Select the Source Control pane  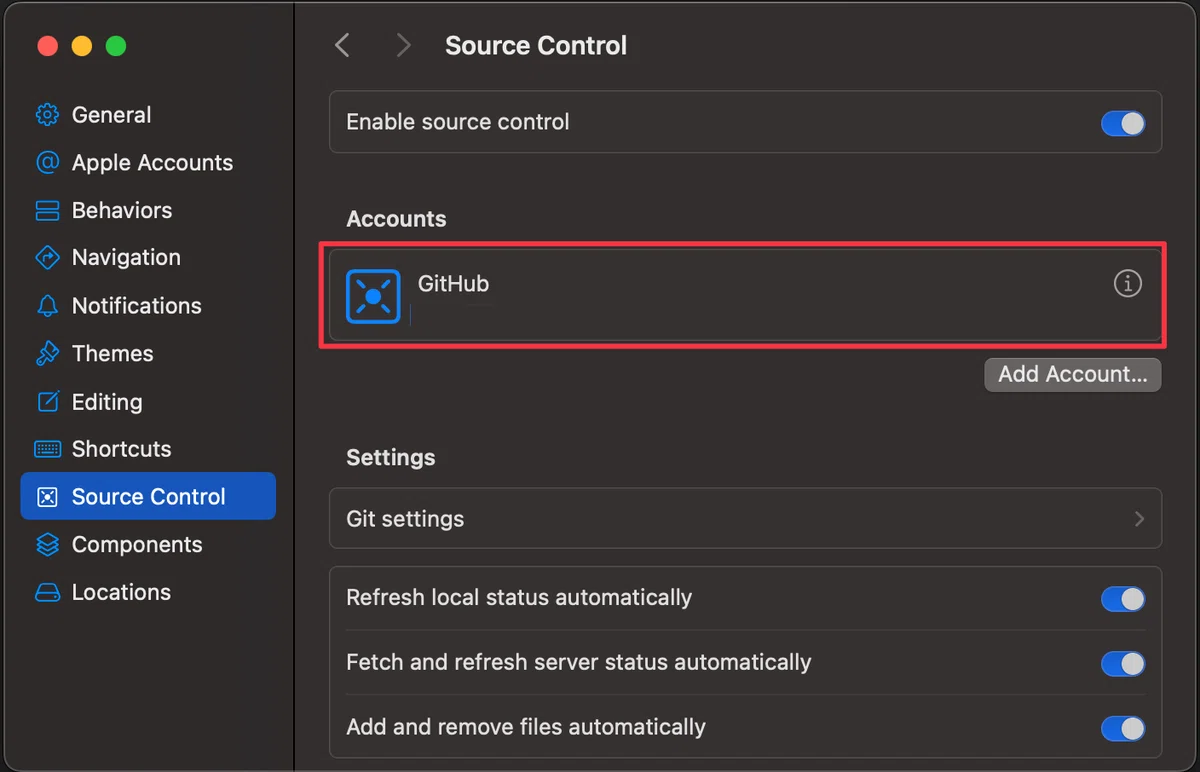point(148,497)
